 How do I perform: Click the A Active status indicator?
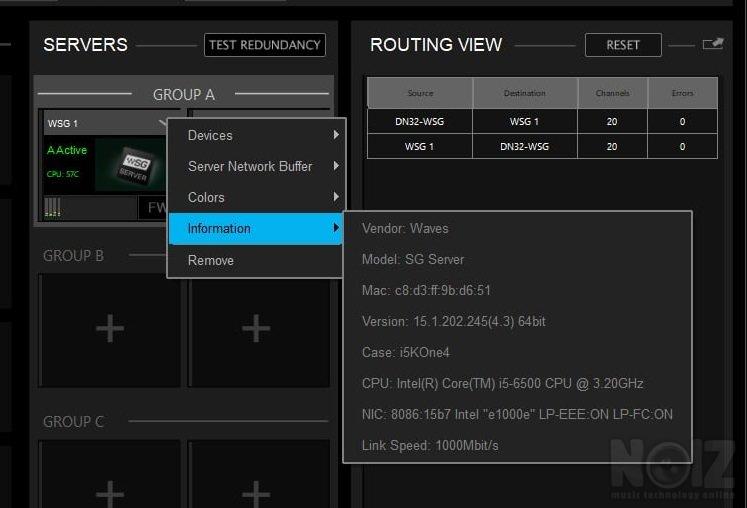pyautogui.click(x=67, y=150)
